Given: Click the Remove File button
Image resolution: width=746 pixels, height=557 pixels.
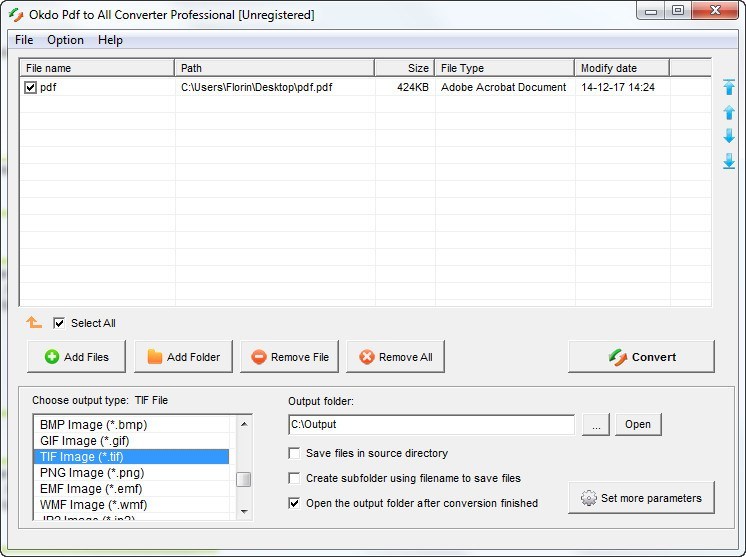Looking at the screenshot, I should (x=289, y=357).
